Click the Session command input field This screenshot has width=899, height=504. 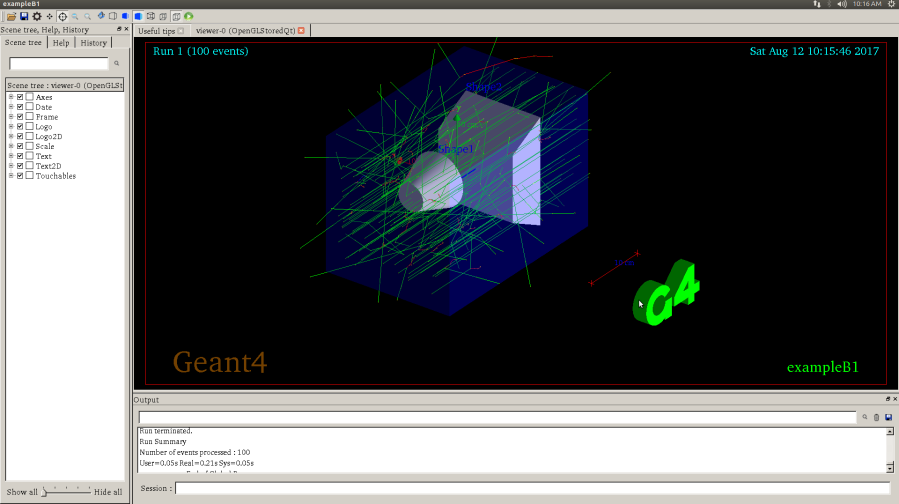pyautogui.click(x=532, y=489)
